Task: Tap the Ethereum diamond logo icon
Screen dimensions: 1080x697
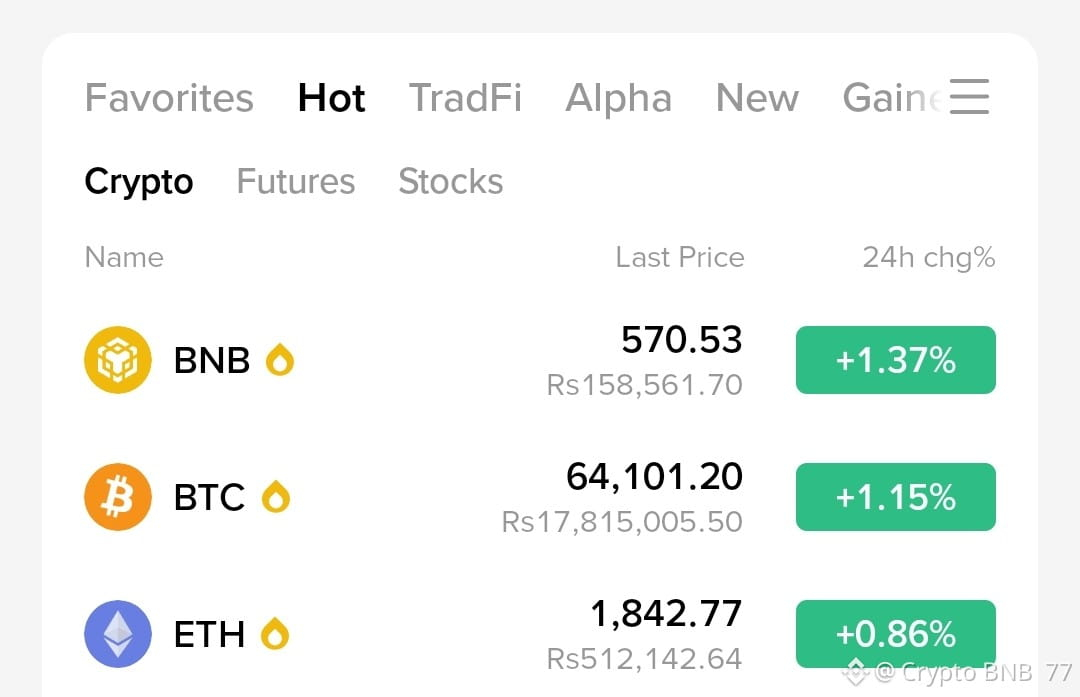Action: 118,634
